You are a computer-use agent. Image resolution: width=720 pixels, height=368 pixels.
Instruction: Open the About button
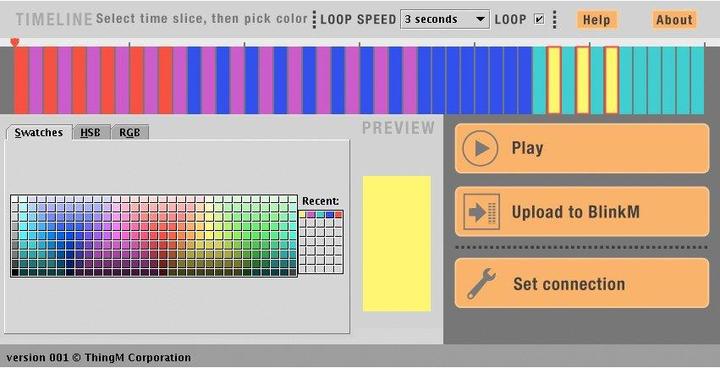(x=674, y=20)
